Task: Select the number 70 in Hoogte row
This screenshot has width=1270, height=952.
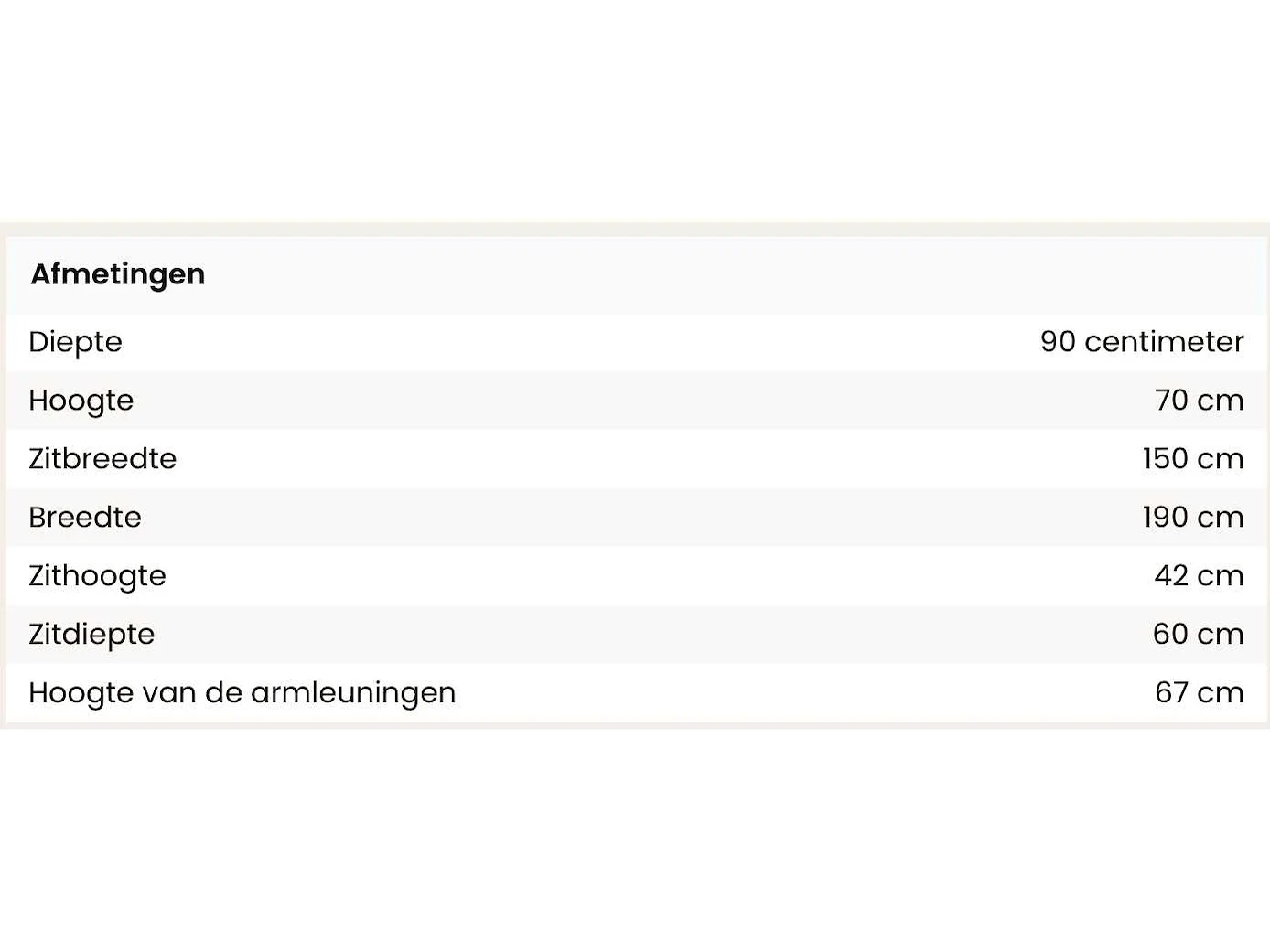Action: (x=1171, y=401)
